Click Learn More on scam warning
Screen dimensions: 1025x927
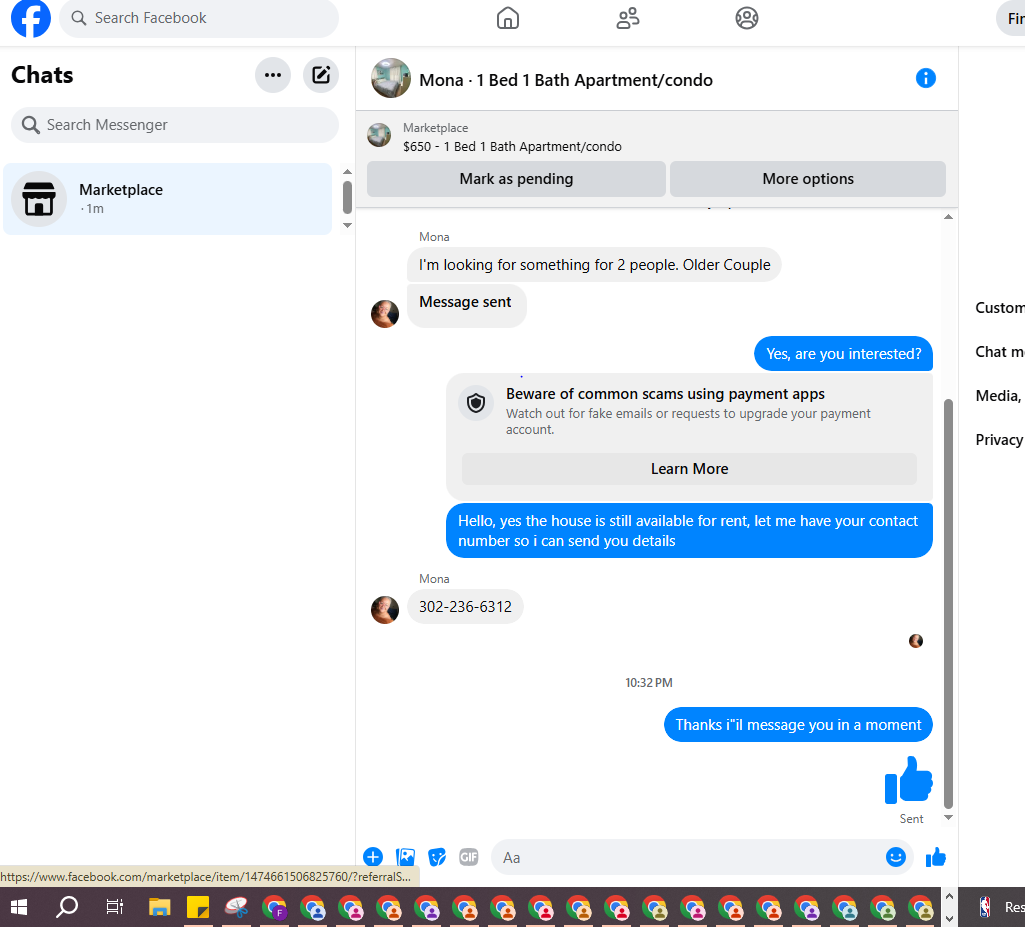tap(689, 469)
